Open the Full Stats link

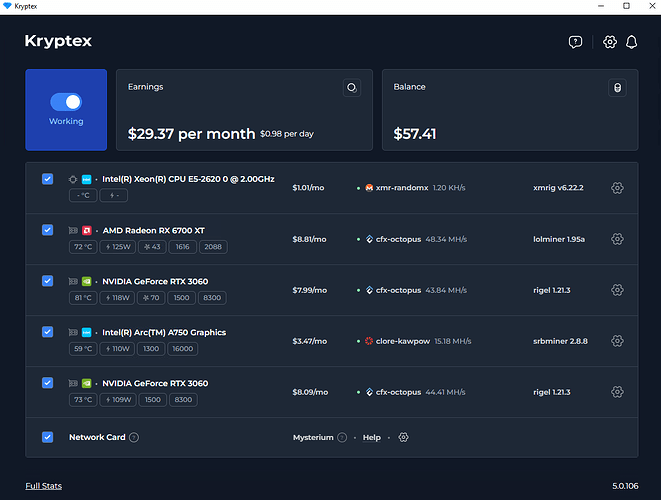[43, 486]
